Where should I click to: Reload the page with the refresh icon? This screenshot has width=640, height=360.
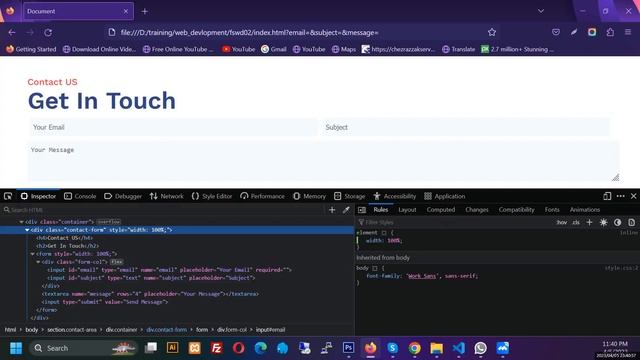click(48, 32)
